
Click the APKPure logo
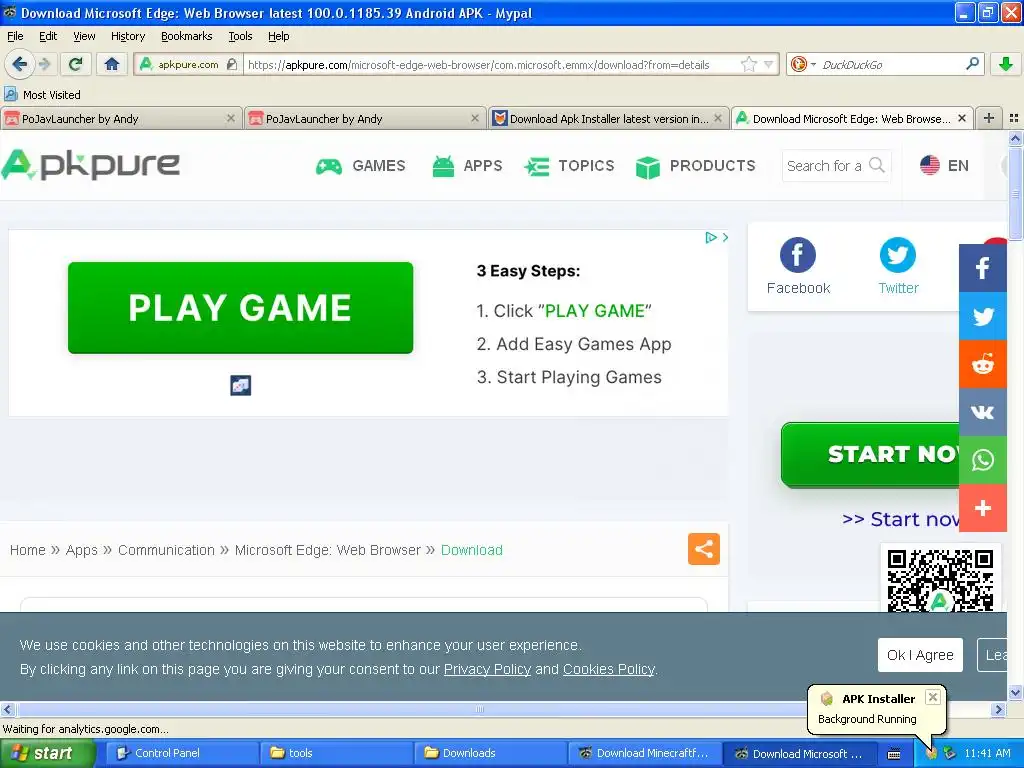coord(91,165)
